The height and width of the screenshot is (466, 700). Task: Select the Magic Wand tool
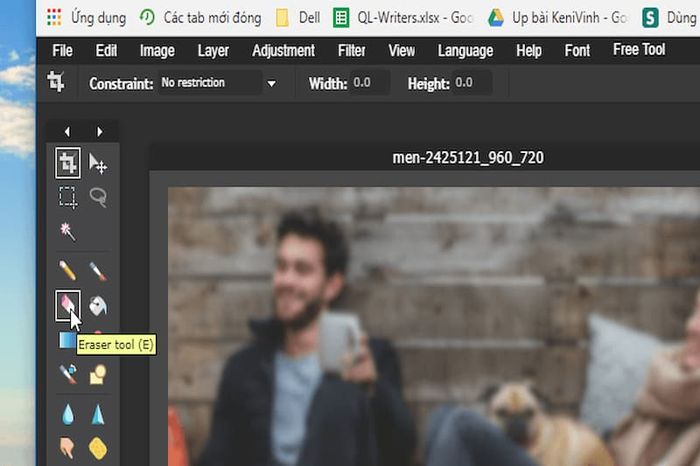(68, 231)
